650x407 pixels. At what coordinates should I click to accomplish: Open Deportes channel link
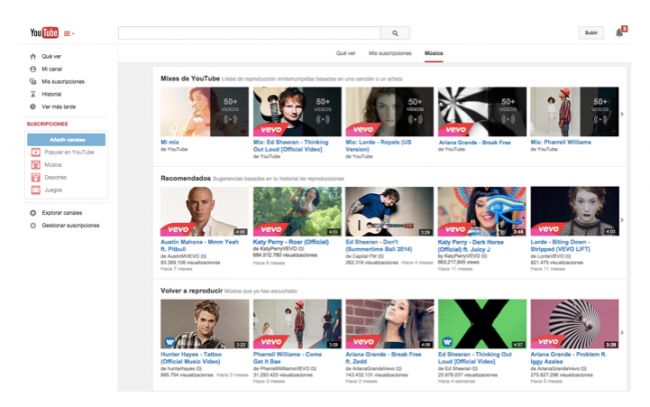point(56,177)
